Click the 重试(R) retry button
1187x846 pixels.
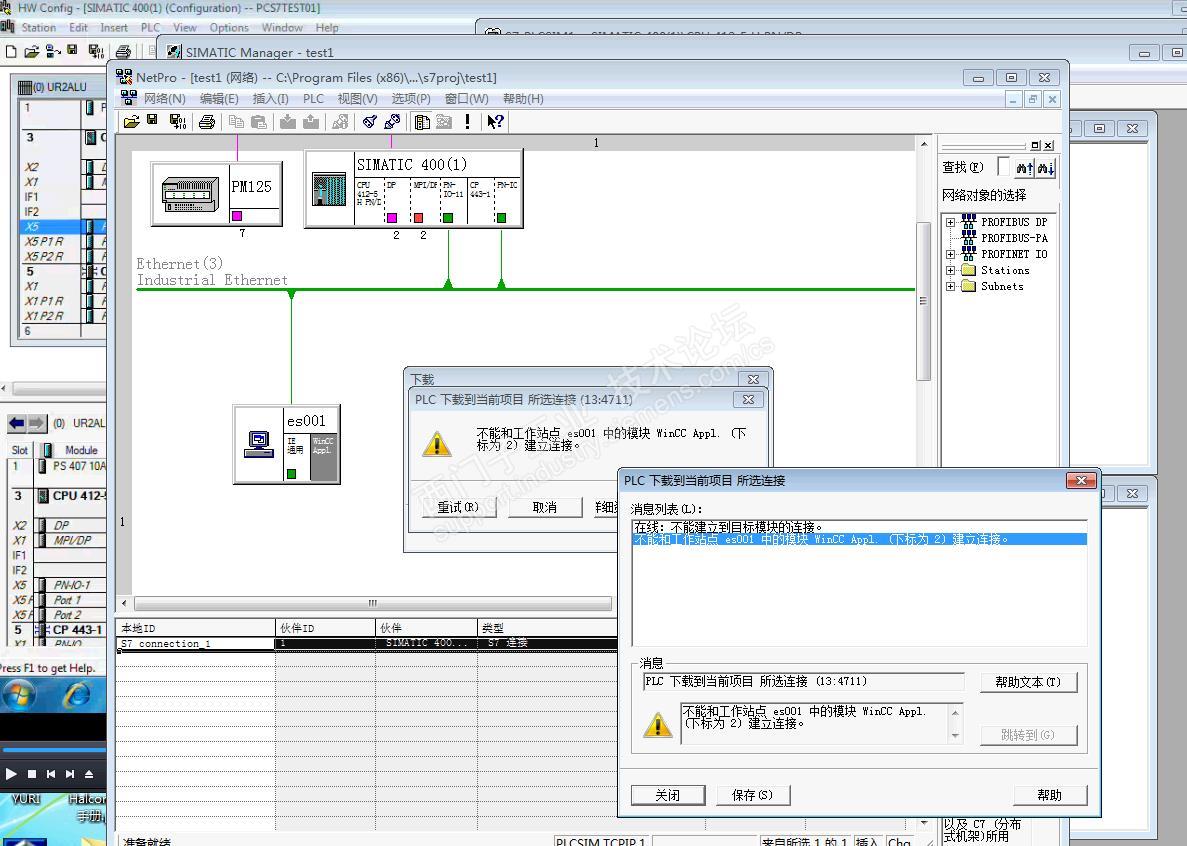coord(458,507)
